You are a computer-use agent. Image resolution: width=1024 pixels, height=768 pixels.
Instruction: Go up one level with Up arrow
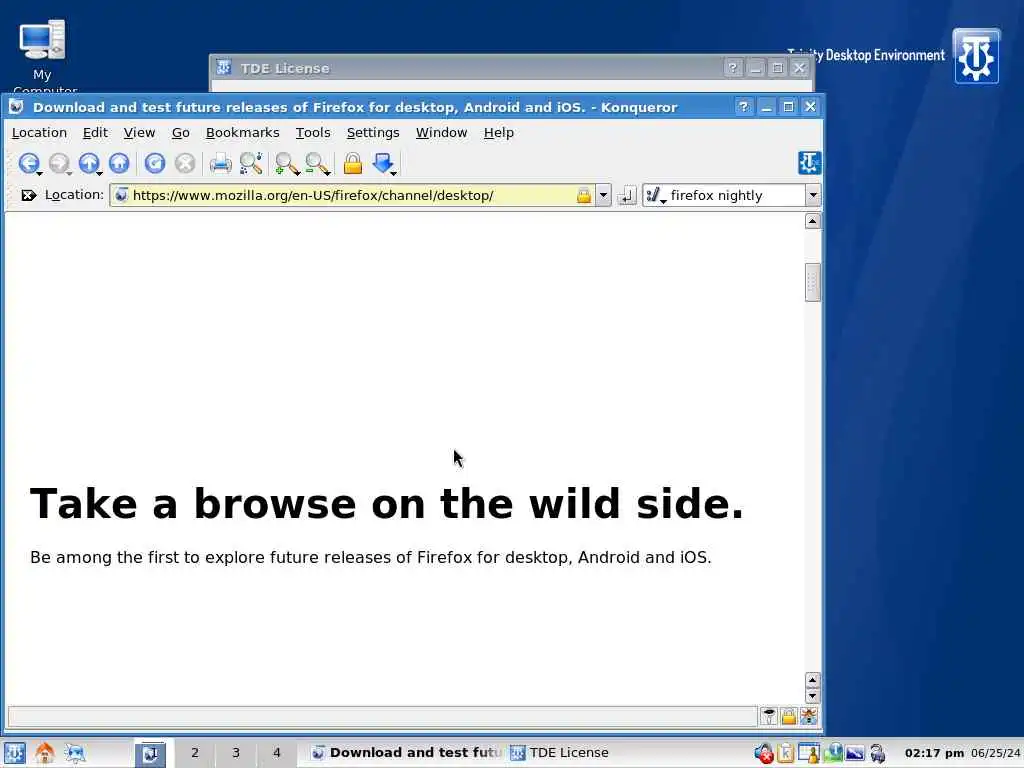click(88, 163)
